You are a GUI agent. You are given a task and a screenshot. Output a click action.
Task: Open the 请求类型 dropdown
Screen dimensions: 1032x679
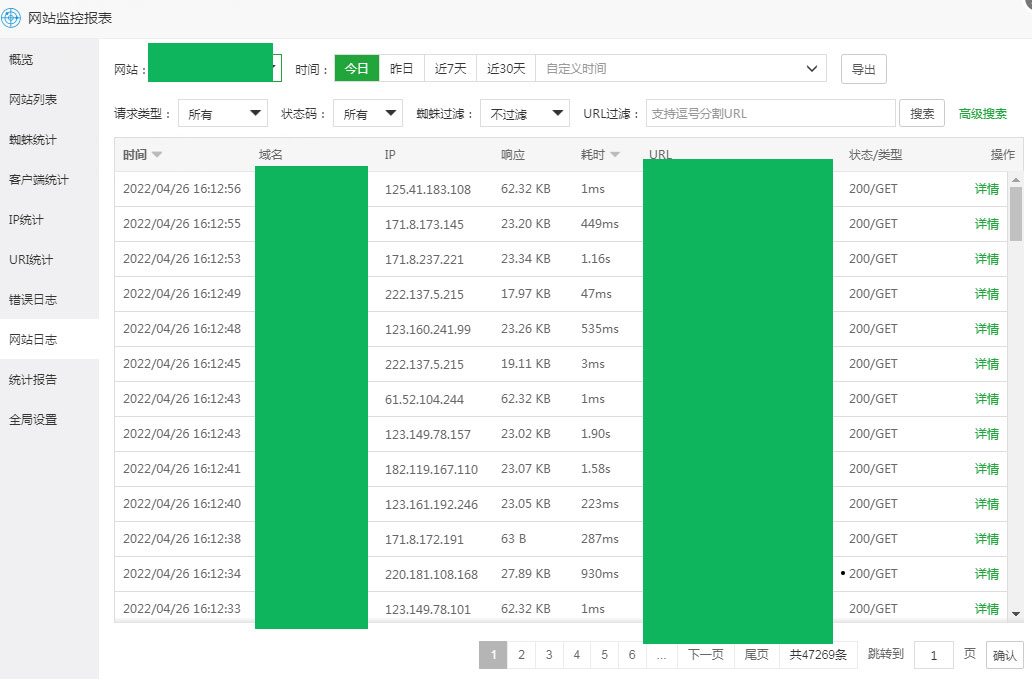coord(223,114)
